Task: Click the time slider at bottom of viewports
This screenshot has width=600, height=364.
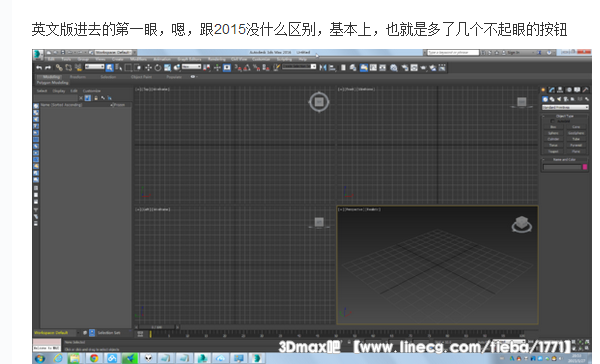Action: tap(157, 327)
